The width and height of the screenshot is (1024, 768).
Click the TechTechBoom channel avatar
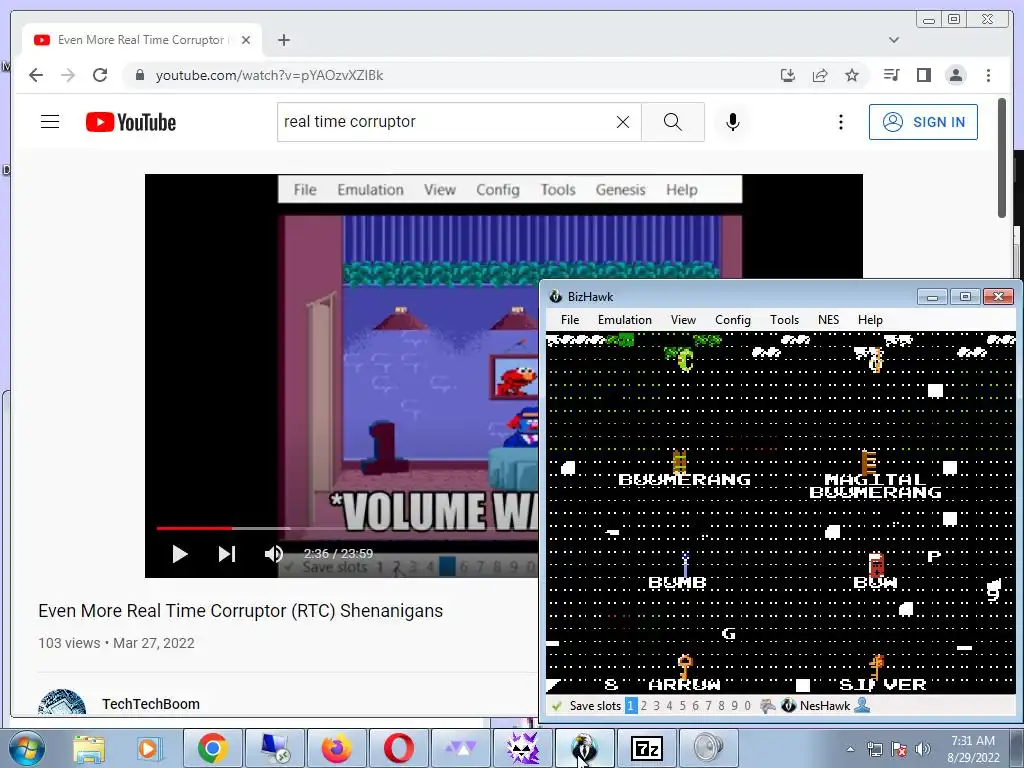point(62,703)
